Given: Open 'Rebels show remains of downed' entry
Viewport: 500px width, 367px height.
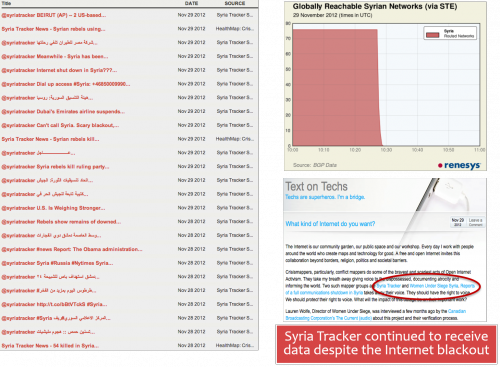Looking at the screenshot, I should click(61, 222).
